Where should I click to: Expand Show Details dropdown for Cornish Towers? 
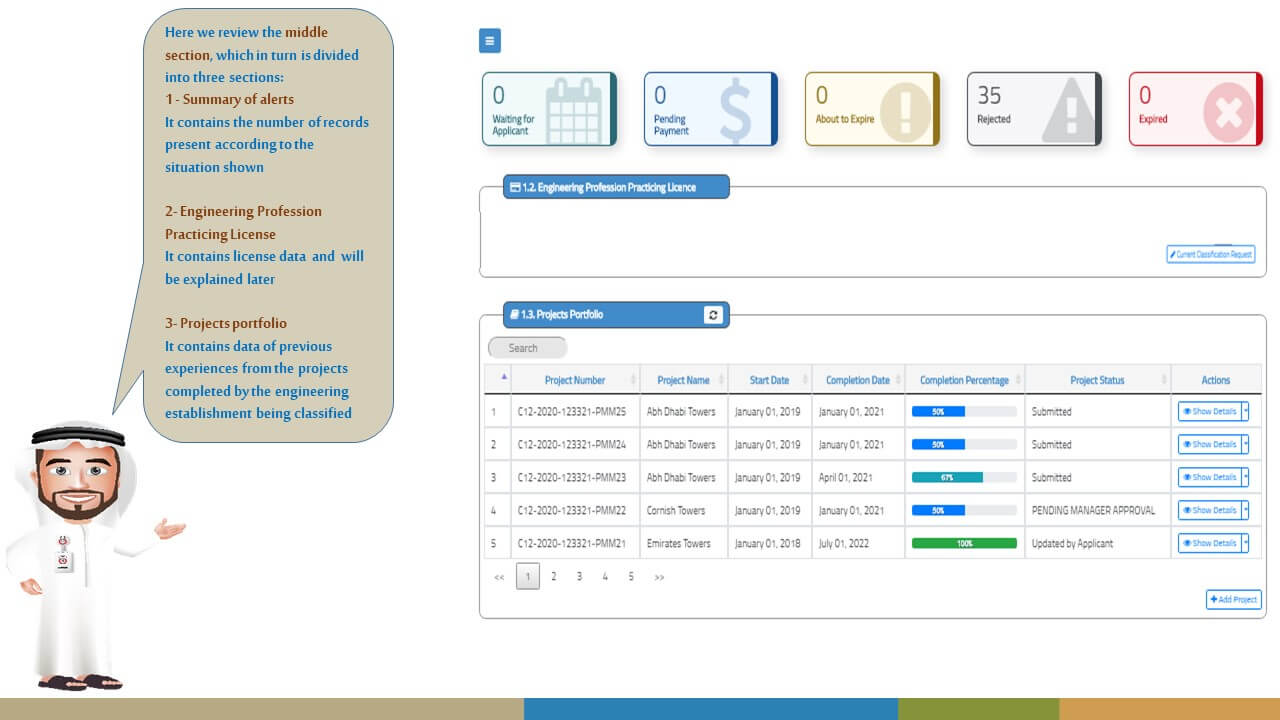click(x=1245, y=510)
